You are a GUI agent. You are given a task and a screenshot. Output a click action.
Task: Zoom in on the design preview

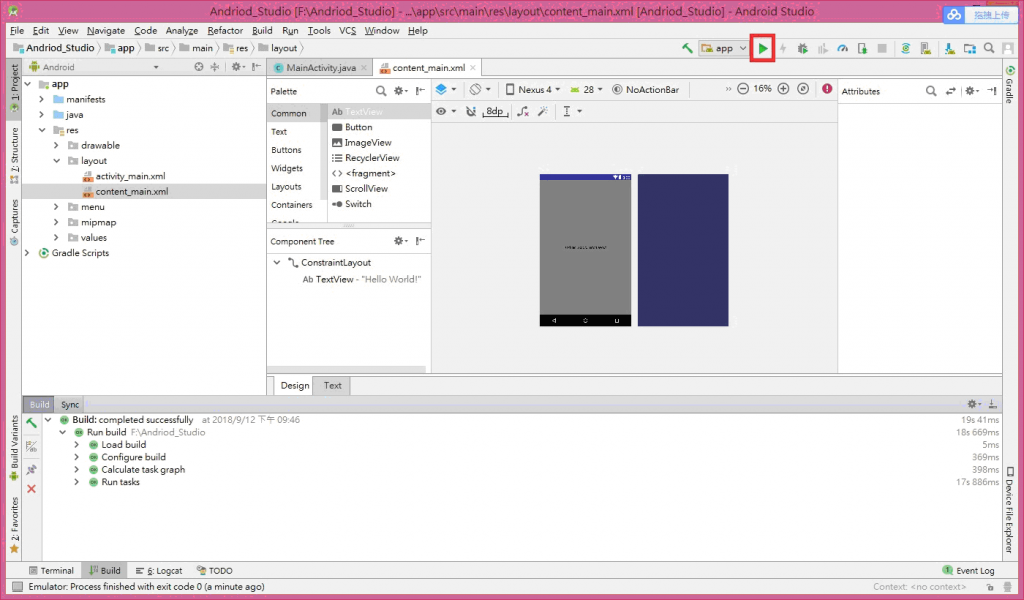783,89
